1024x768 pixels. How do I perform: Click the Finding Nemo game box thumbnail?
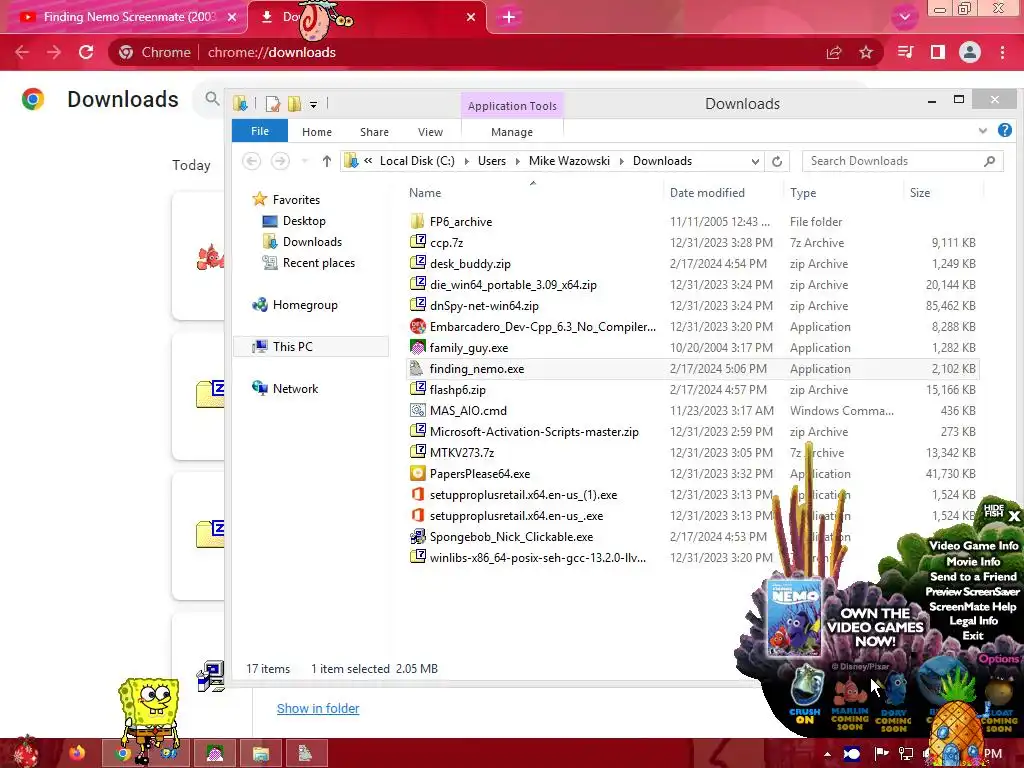click(x=794, y=617)
